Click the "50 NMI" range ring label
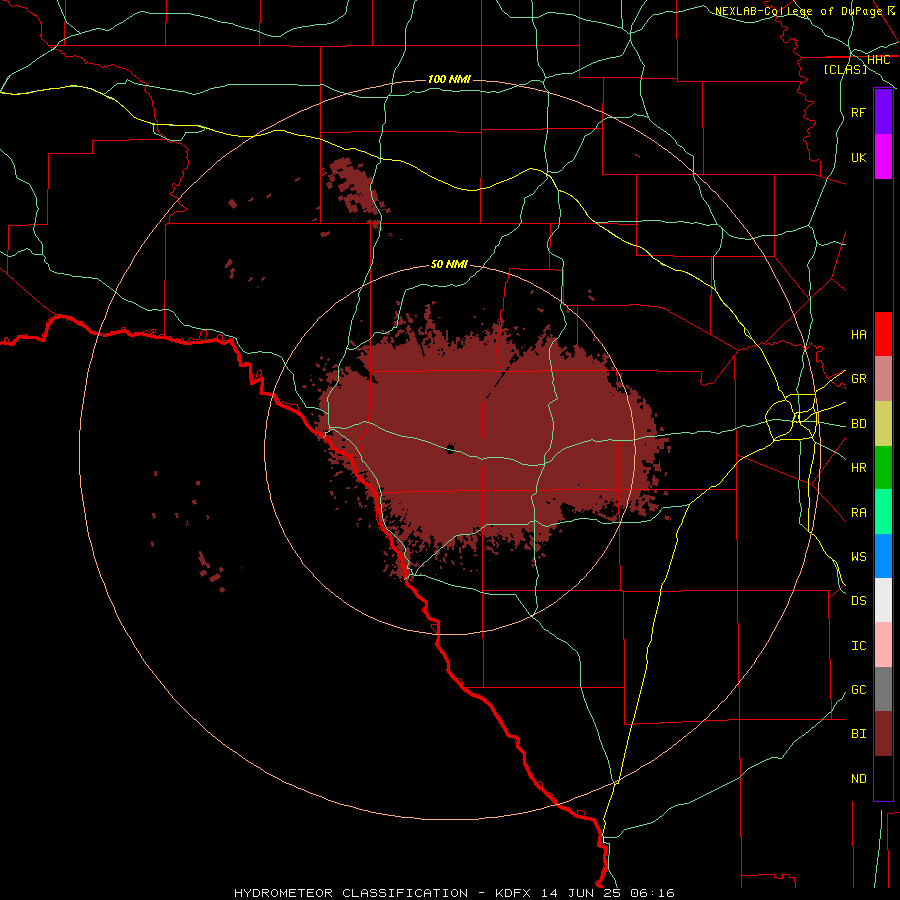This screenshot has height=900, width=900. (x=449, y=264)
